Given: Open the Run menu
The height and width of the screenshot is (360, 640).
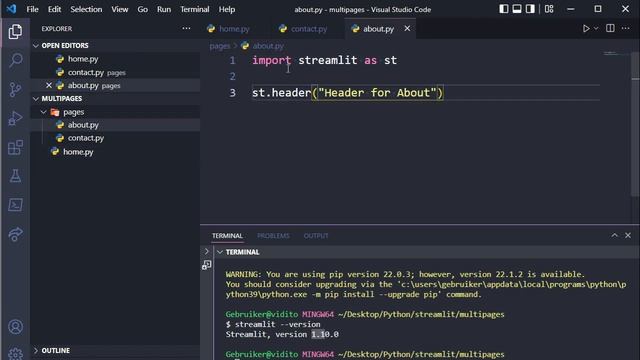Looking at the screenshot, I should [x=164, y=9].
